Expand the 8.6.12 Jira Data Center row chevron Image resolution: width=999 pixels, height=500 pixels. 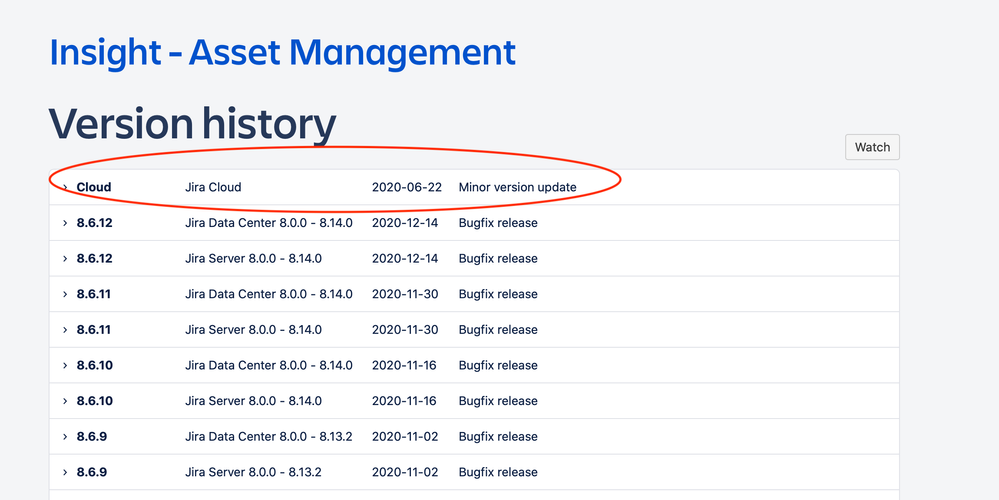[65, 223]
